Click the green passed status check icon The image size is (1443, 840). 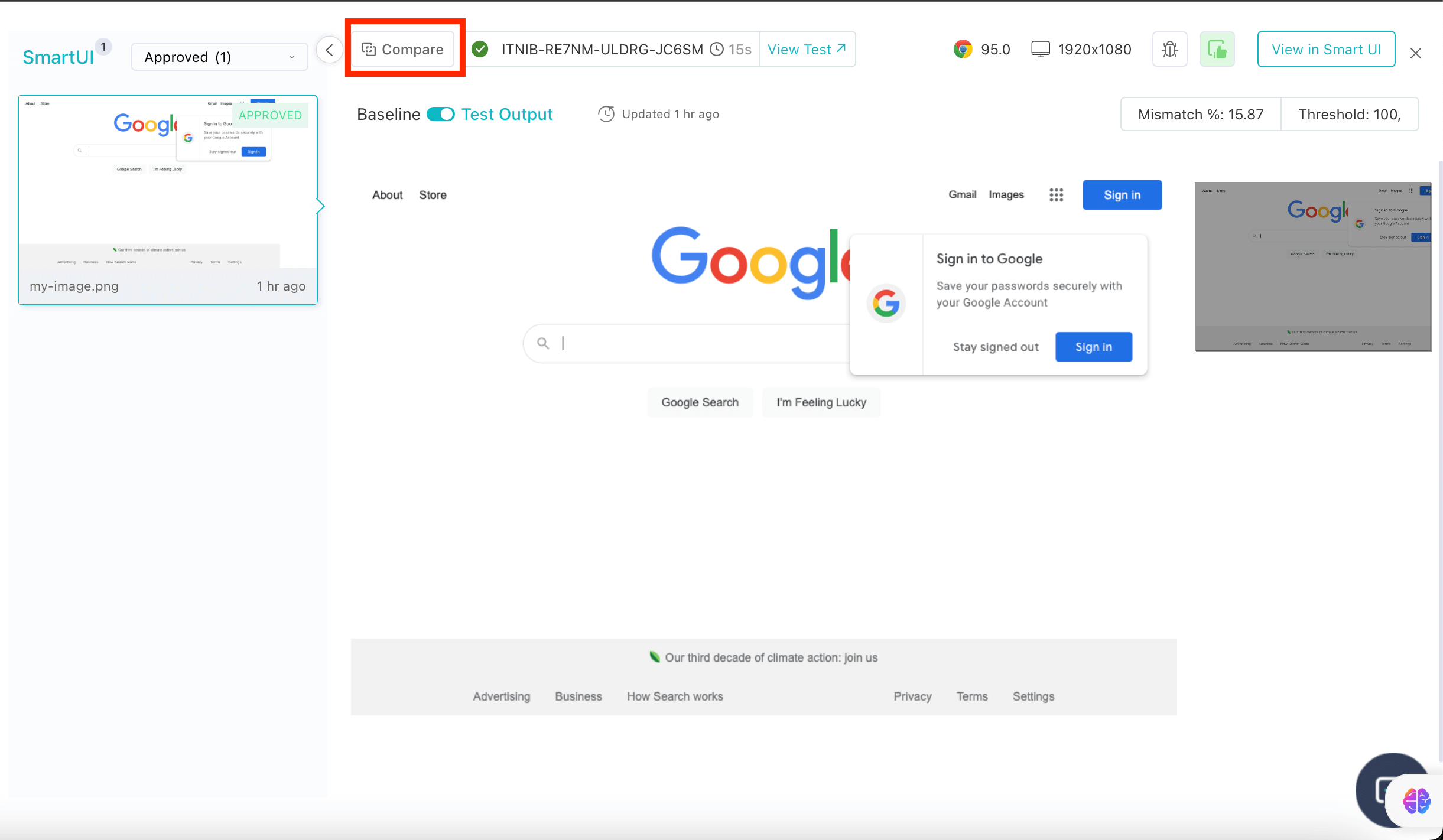(480, 50)
